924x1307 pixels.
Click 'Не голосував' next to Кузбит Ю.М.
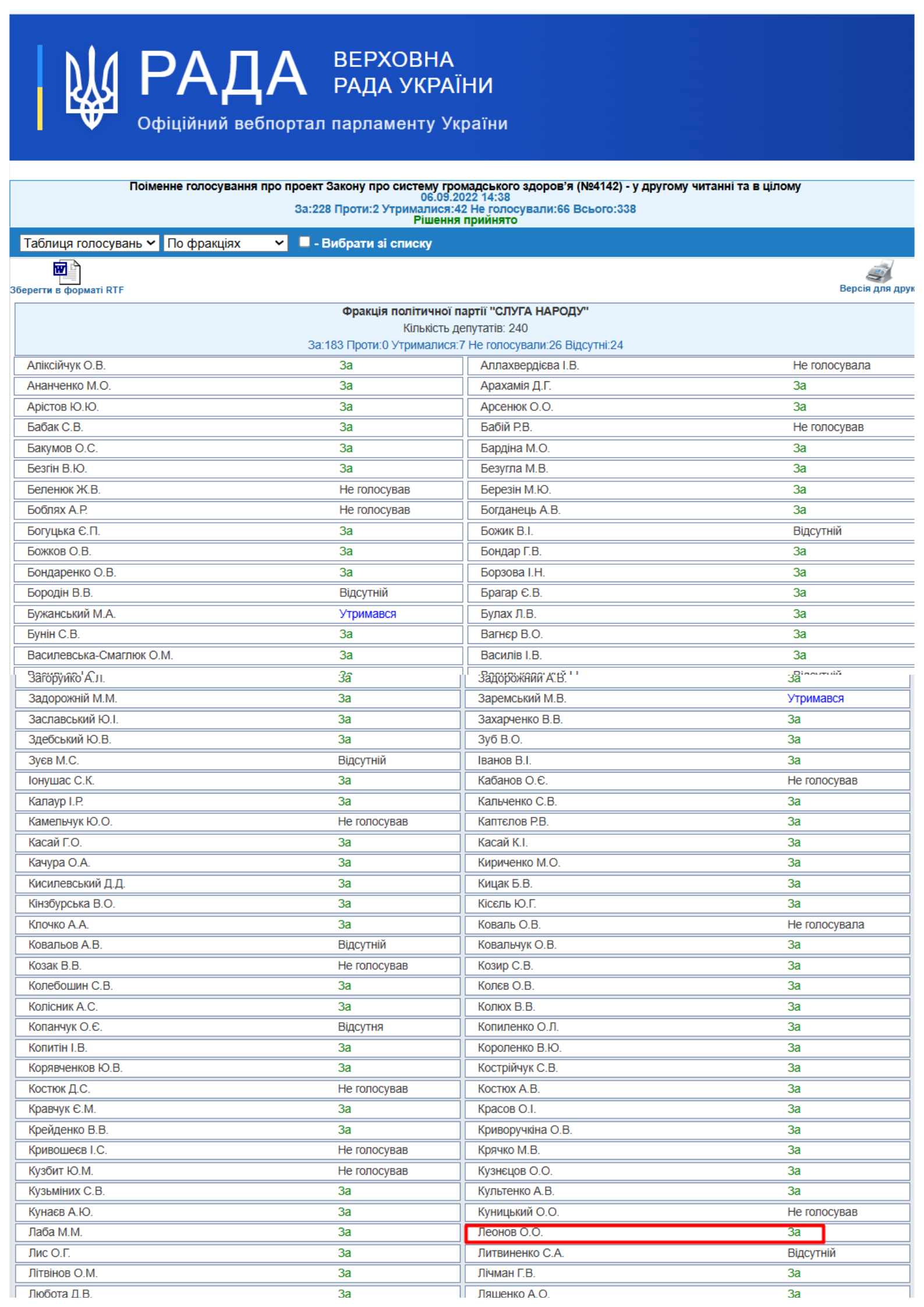coord(373,1171)
